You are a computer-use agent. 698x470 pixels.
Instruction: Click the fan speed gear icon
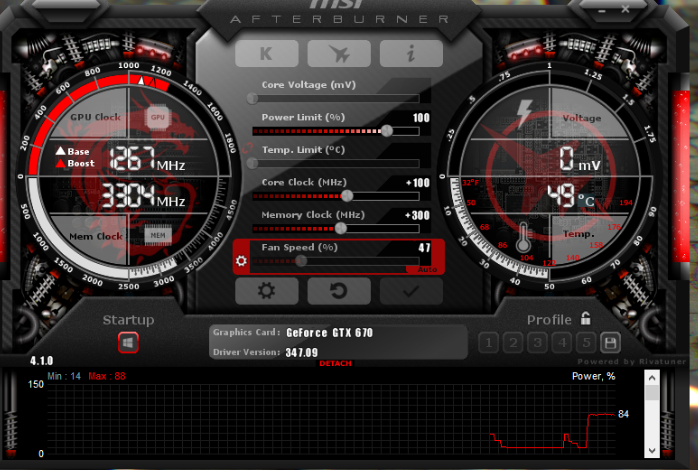241,260
